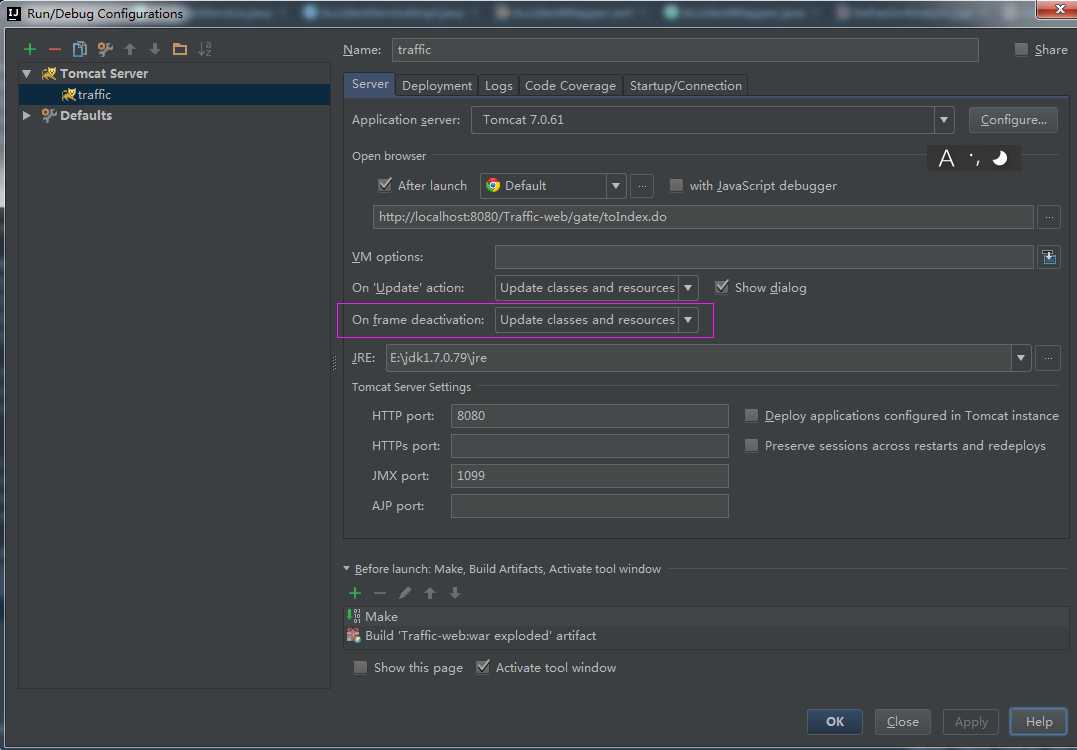Open browser selection ellipsis button

pyautogui.click(x=642, y=186)
